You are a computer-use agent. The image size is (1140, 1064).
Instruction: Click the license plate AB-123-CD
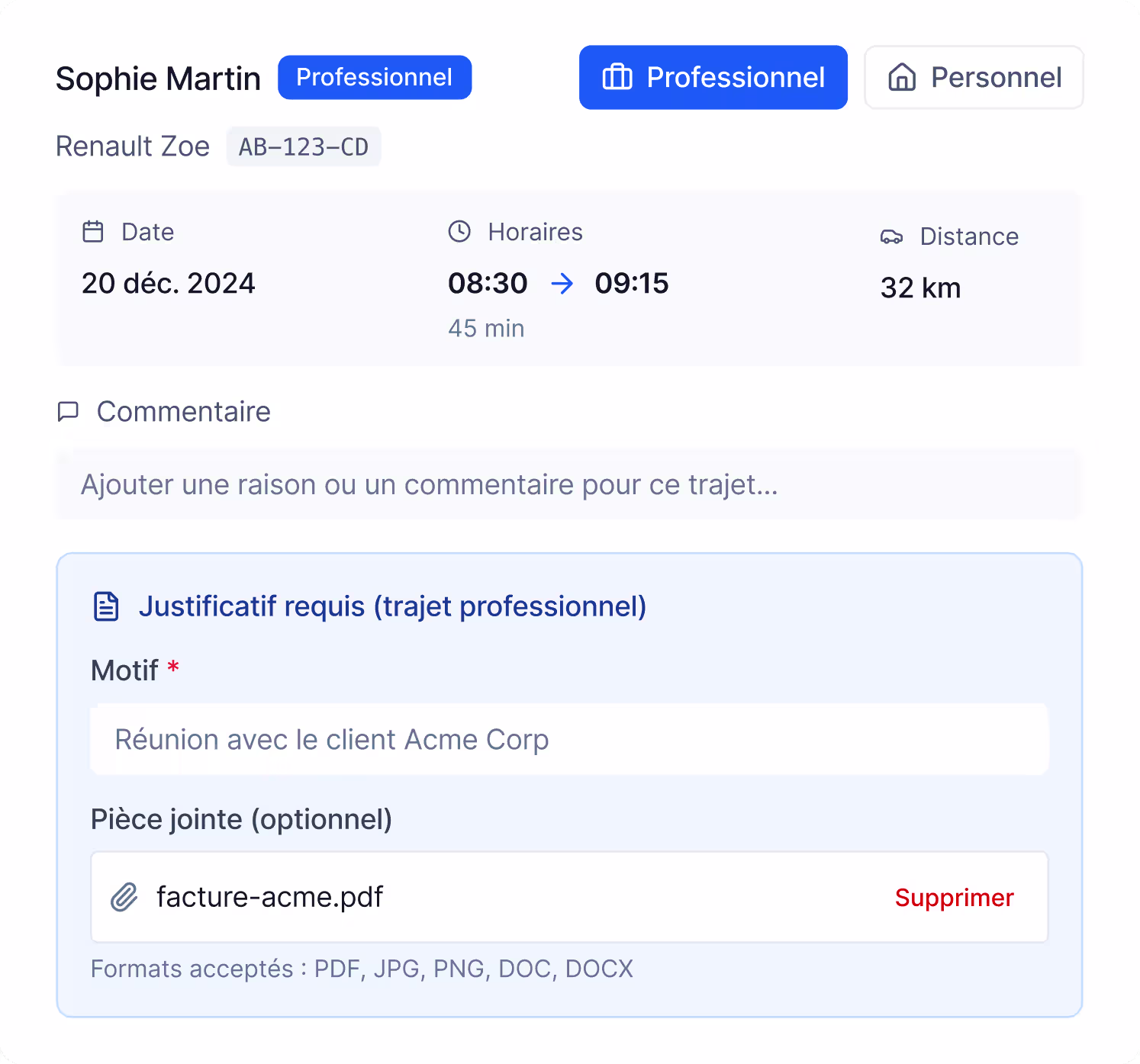[x=304, y=146]
